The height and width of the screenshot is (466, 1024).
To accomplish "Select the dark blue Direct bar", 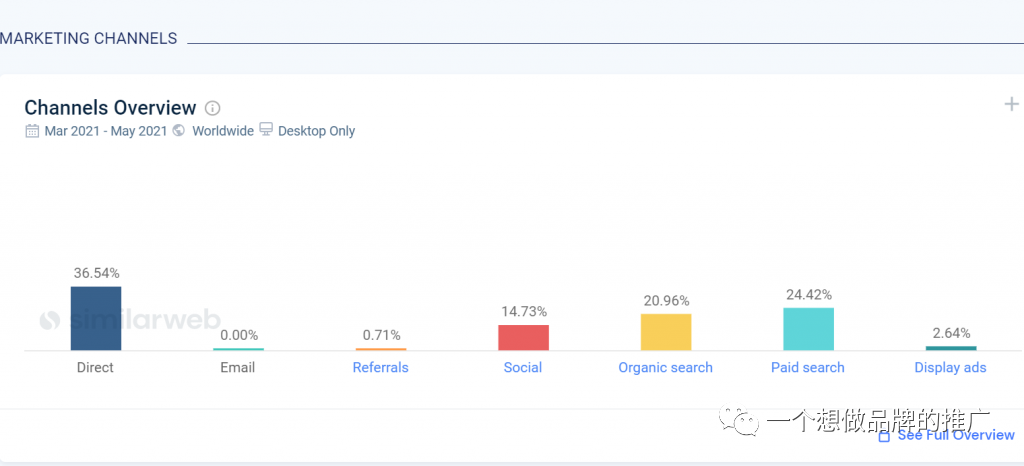I will [96, 318].
